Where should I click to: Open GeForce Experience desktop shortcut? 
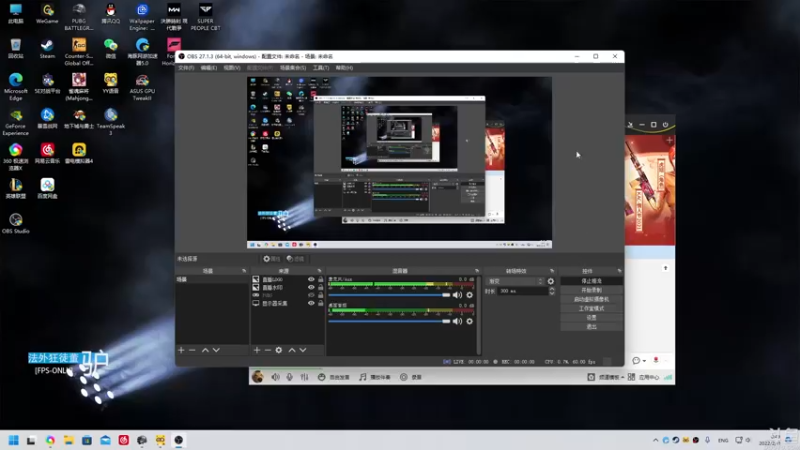pos(15,121)
